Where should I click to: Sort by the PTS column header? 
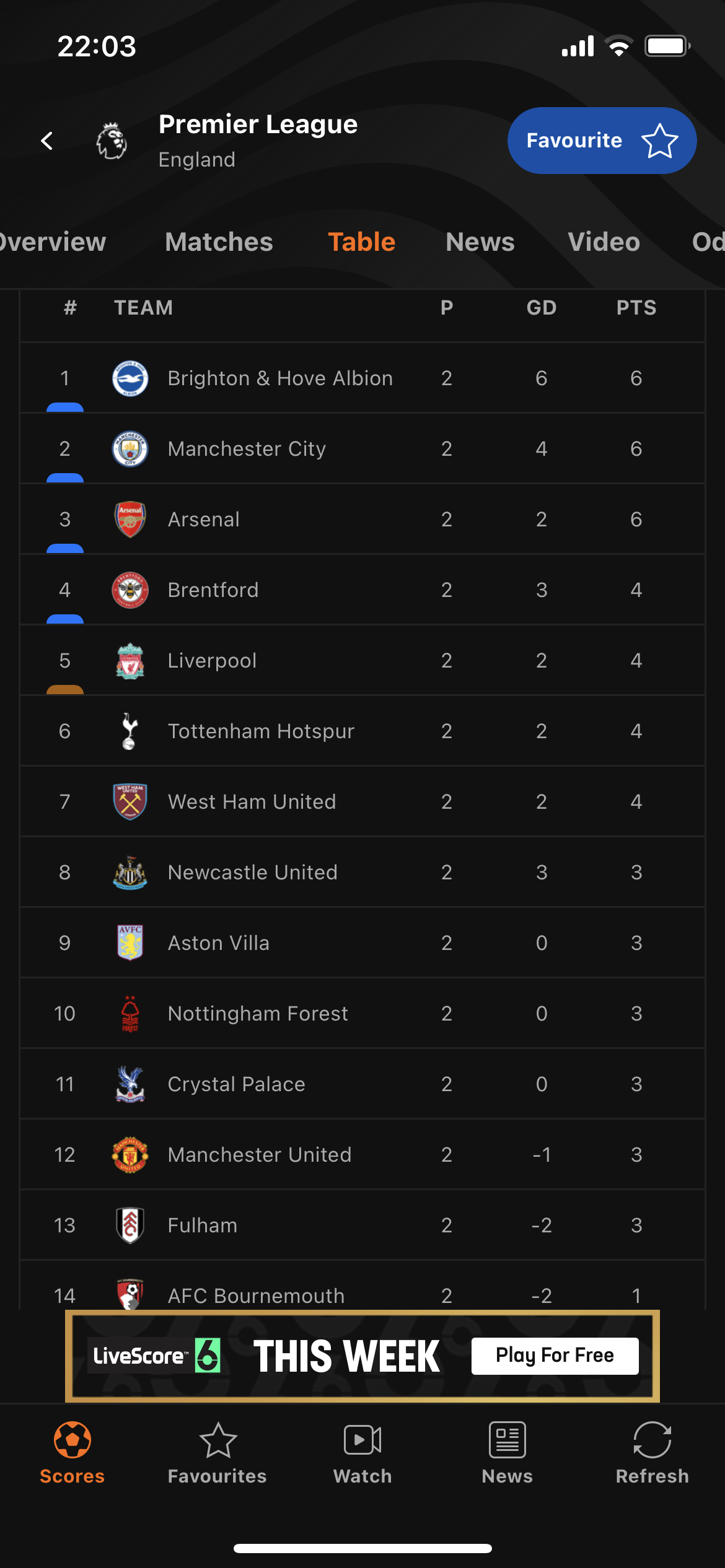[x=636, y=308]
